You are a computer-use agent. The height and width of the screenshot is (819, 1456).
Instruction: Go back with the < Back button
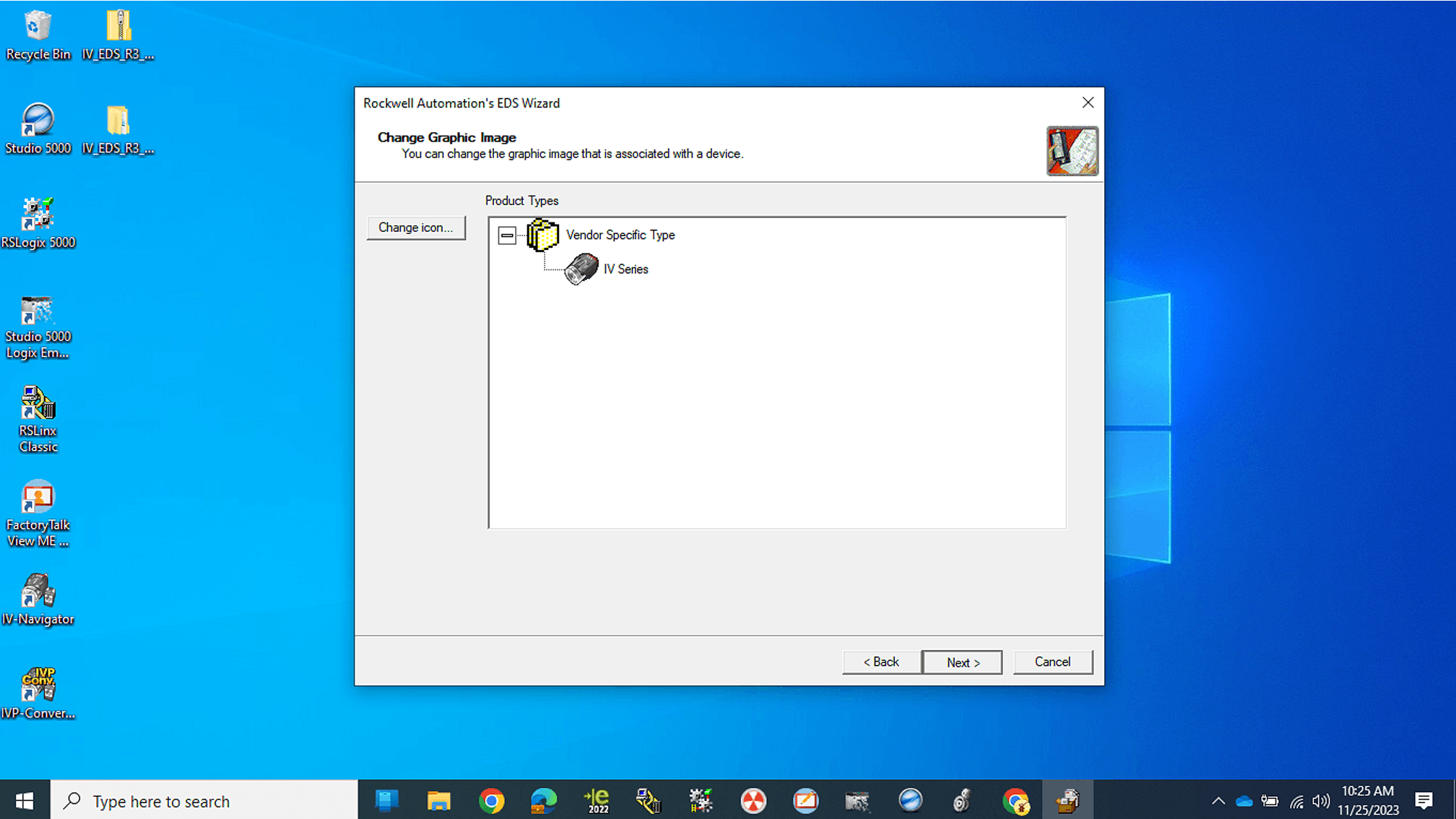tap(882, 662)
